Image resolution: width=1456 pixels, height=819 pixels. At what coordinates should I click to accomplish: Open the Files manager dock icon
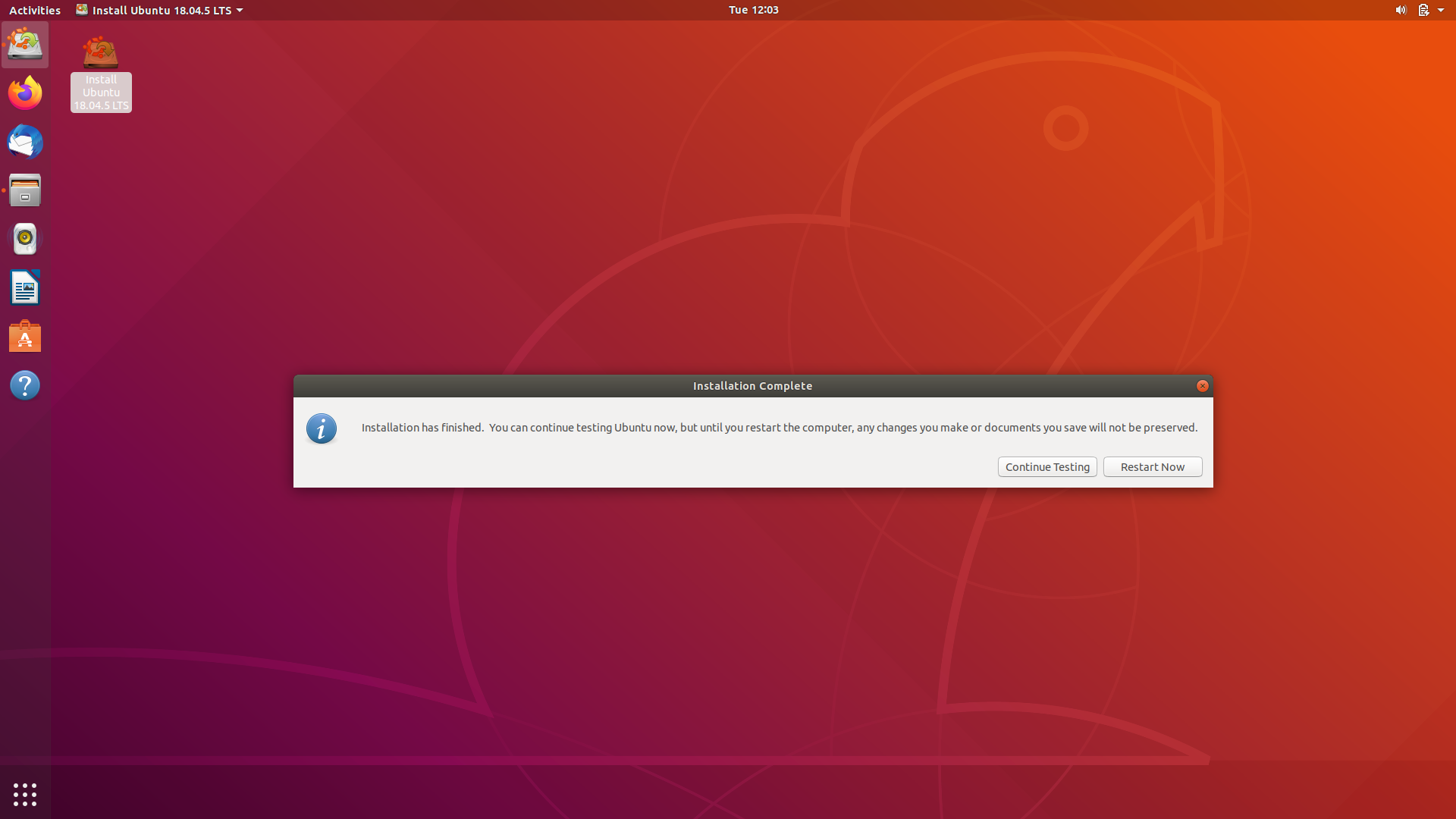pyautogui.click(x=25, y=190)
